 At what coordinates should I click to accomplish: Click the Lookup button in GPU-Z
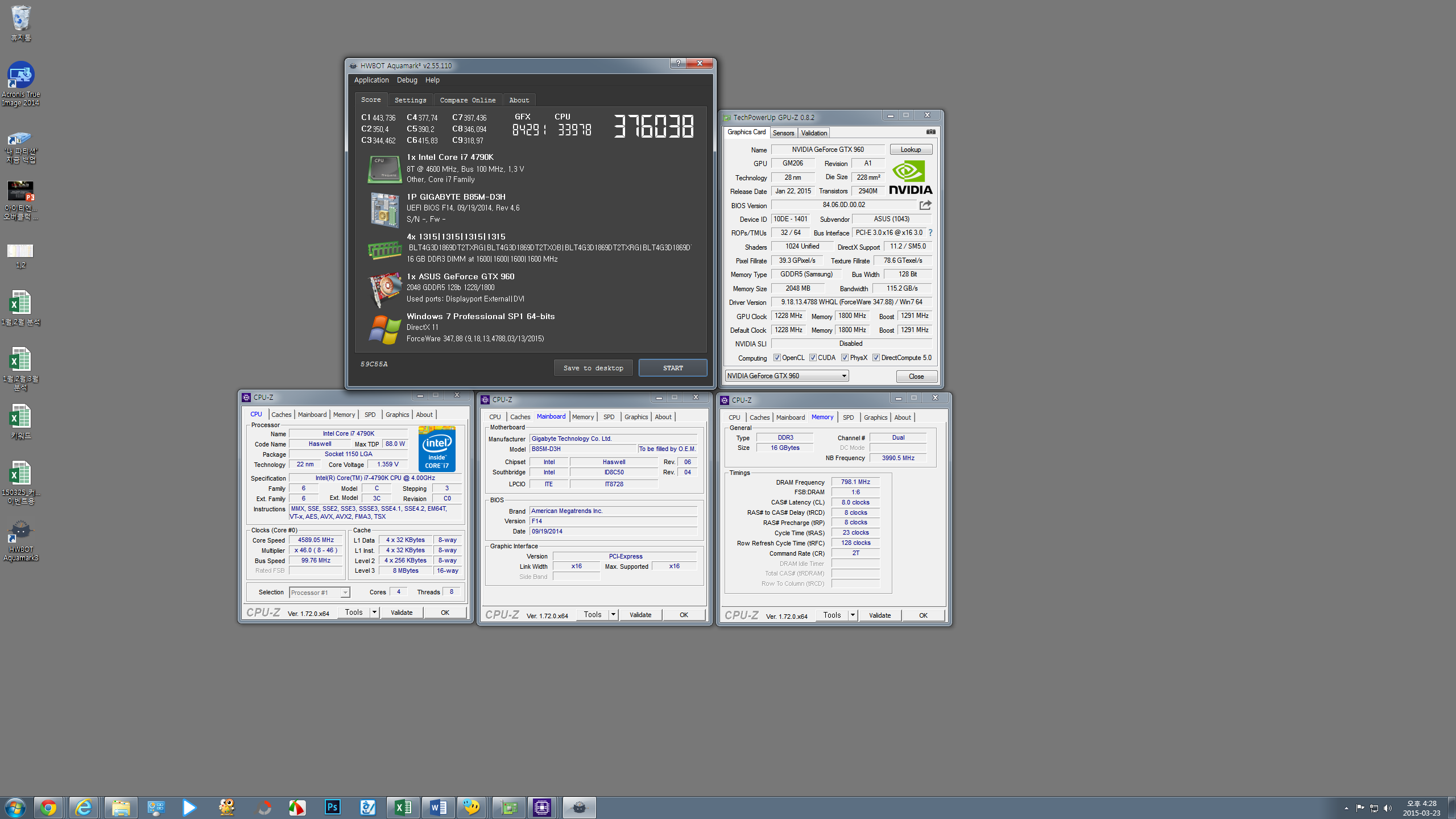point(911,150)
